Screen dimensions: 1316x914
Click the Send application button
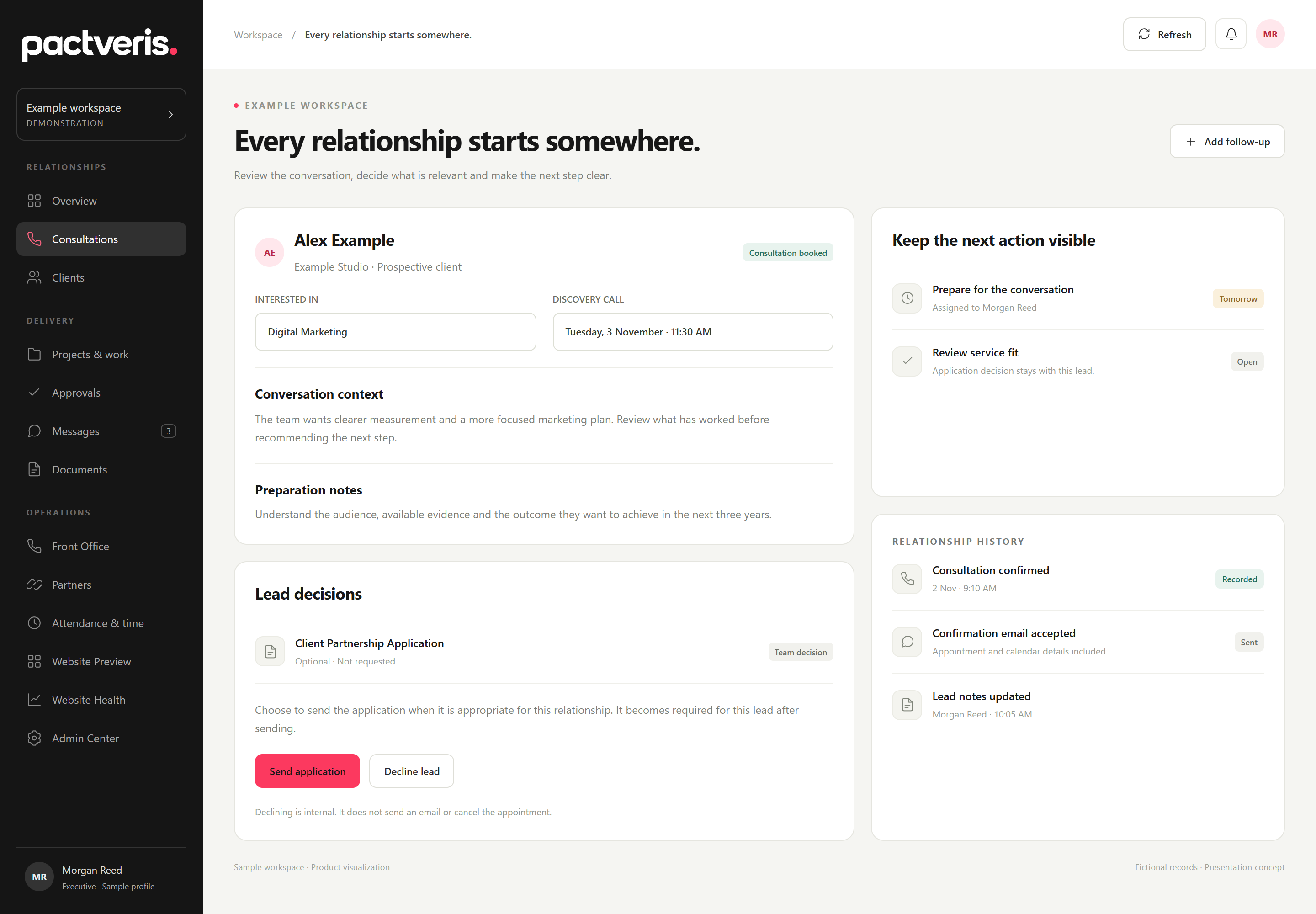point(307,771)
